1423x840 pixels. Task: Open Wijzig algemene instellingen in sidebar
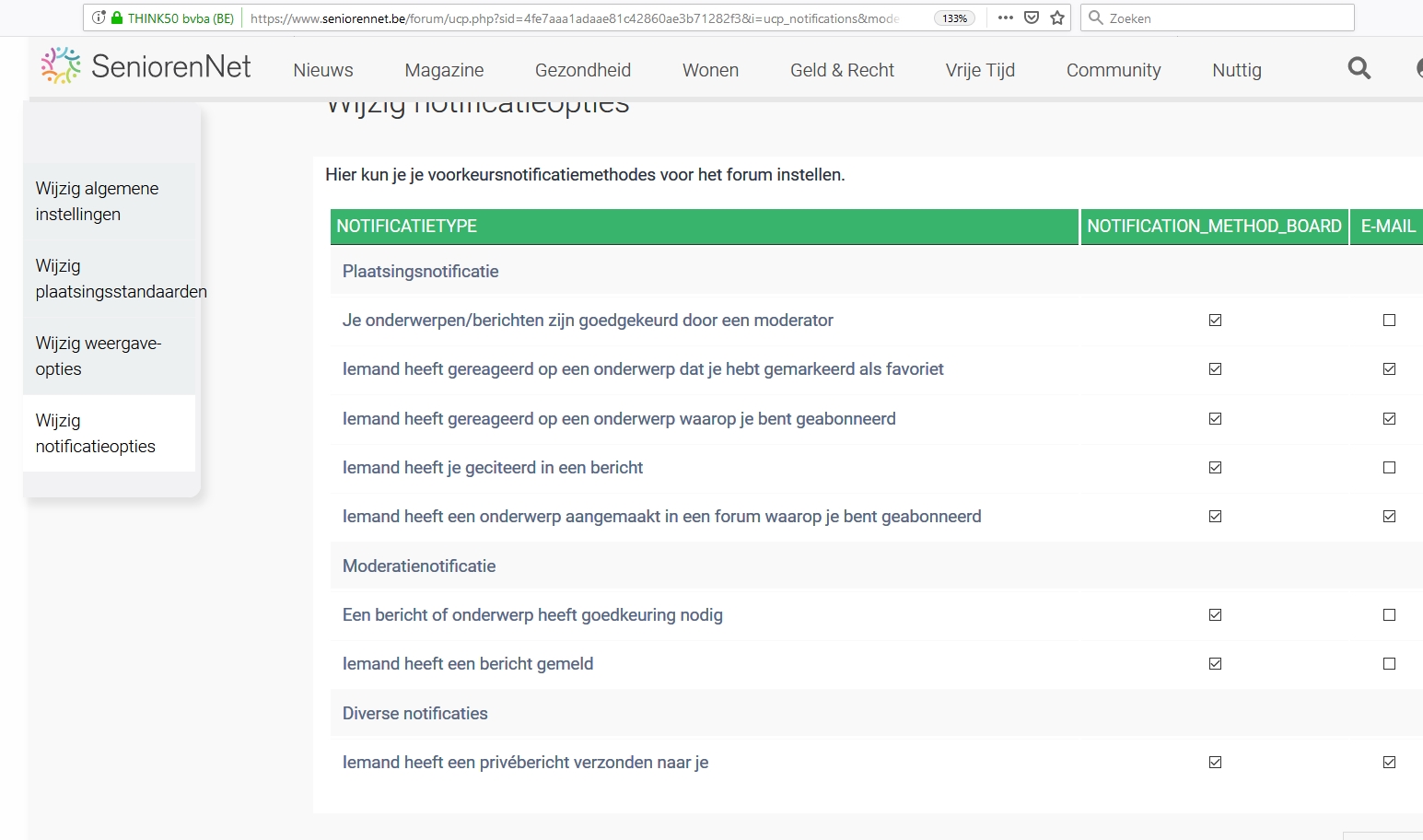pos(97,202)
